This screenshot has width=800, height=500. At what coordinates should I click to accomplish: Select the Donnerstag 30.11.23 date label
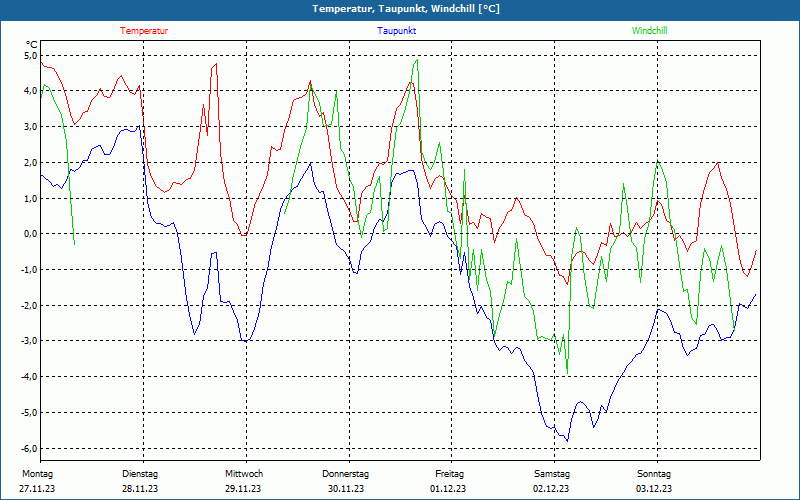click(x=345, y=481)
